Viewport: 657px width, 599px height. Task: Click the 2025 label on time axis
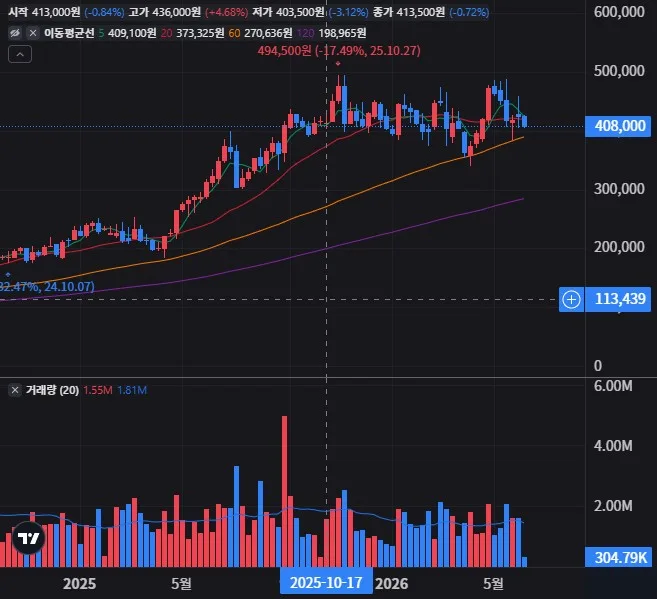coord(79,584)
